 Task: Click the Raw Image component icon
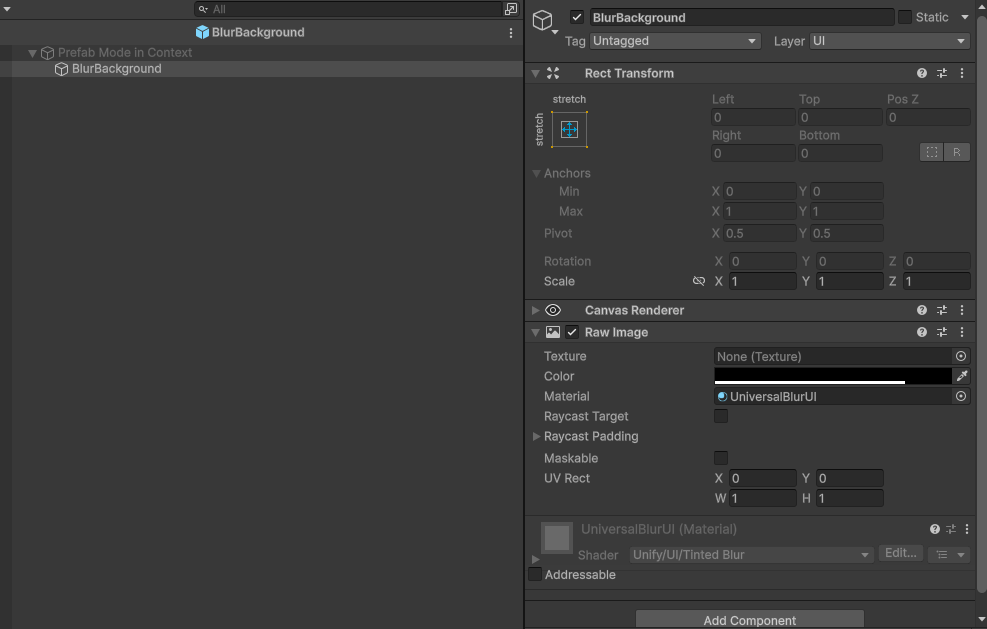click(x=553, y=332)
